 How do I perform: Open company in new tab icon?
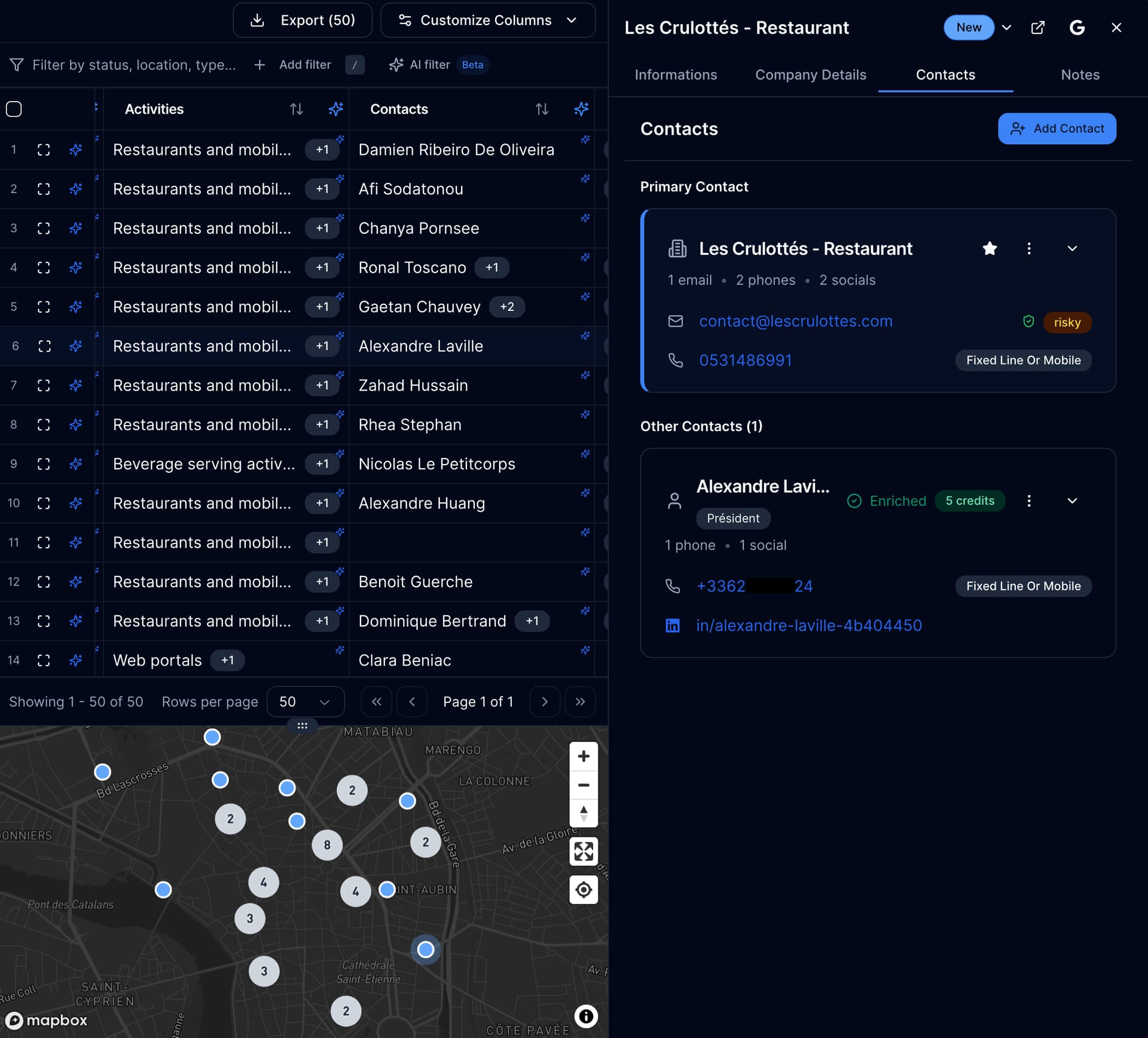[1038, 28]
